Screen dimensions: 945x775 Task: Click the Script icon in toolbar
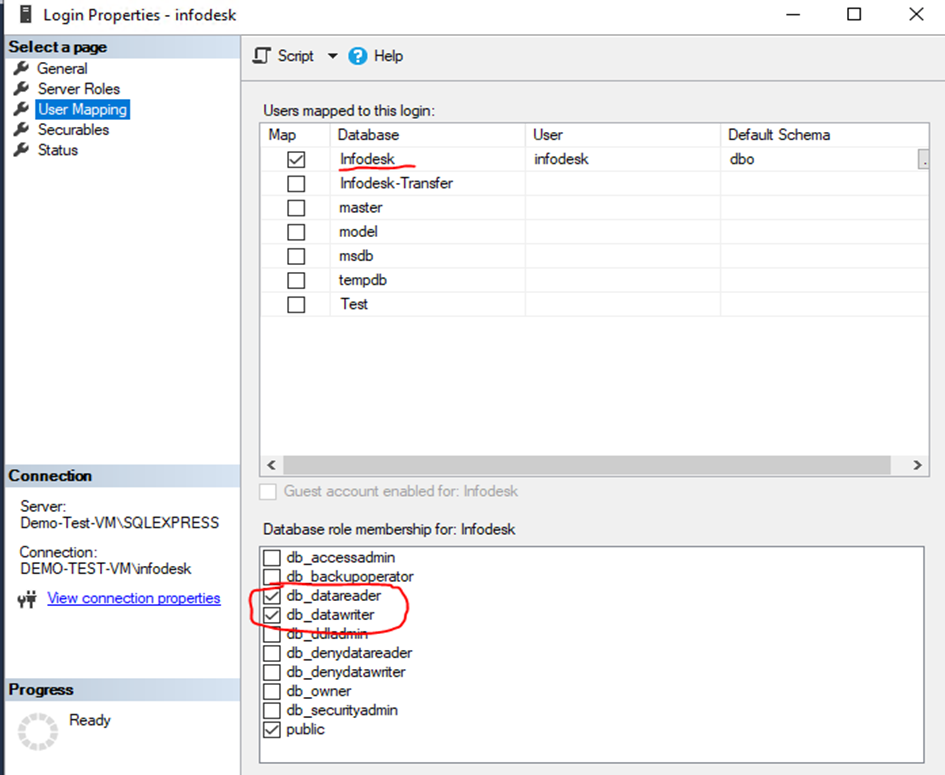click(262, 56)
